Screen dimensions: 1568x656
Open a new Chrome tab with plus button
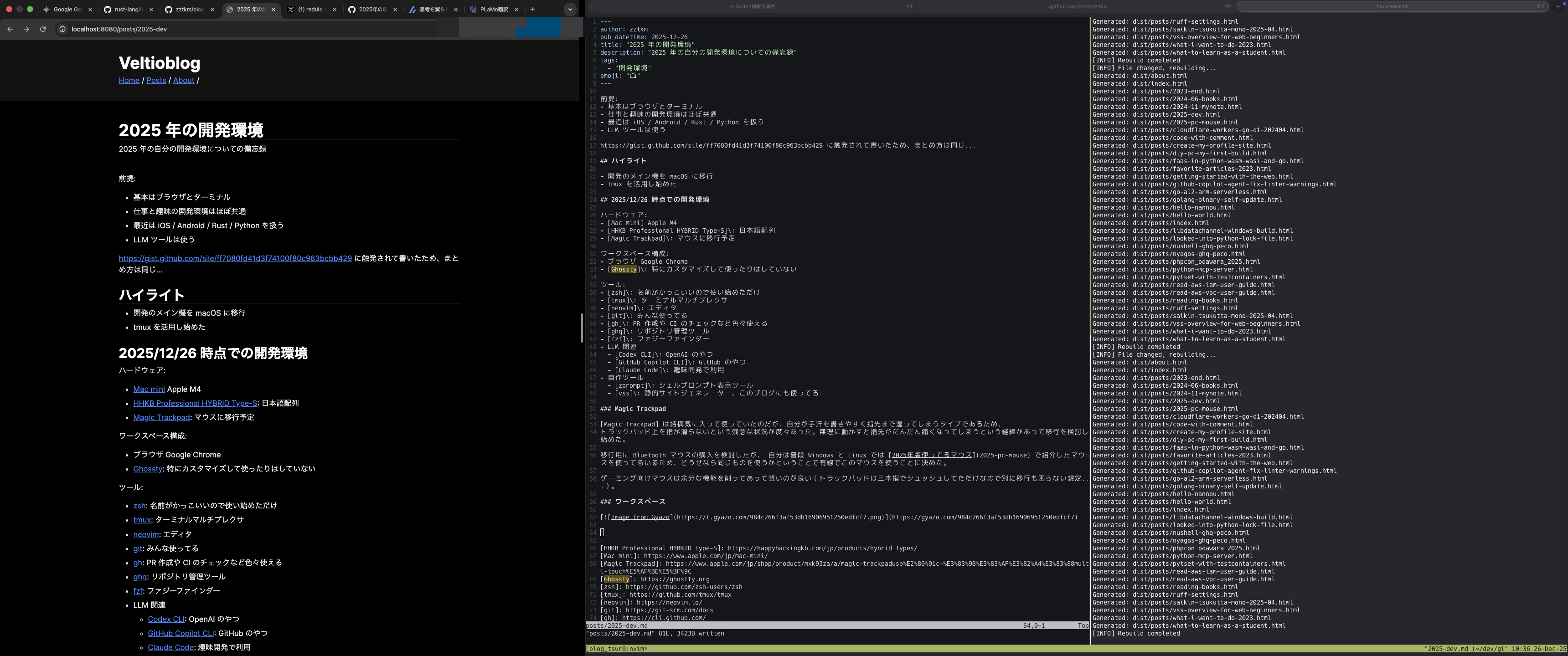pyautogui.click(x=532, y=9)
